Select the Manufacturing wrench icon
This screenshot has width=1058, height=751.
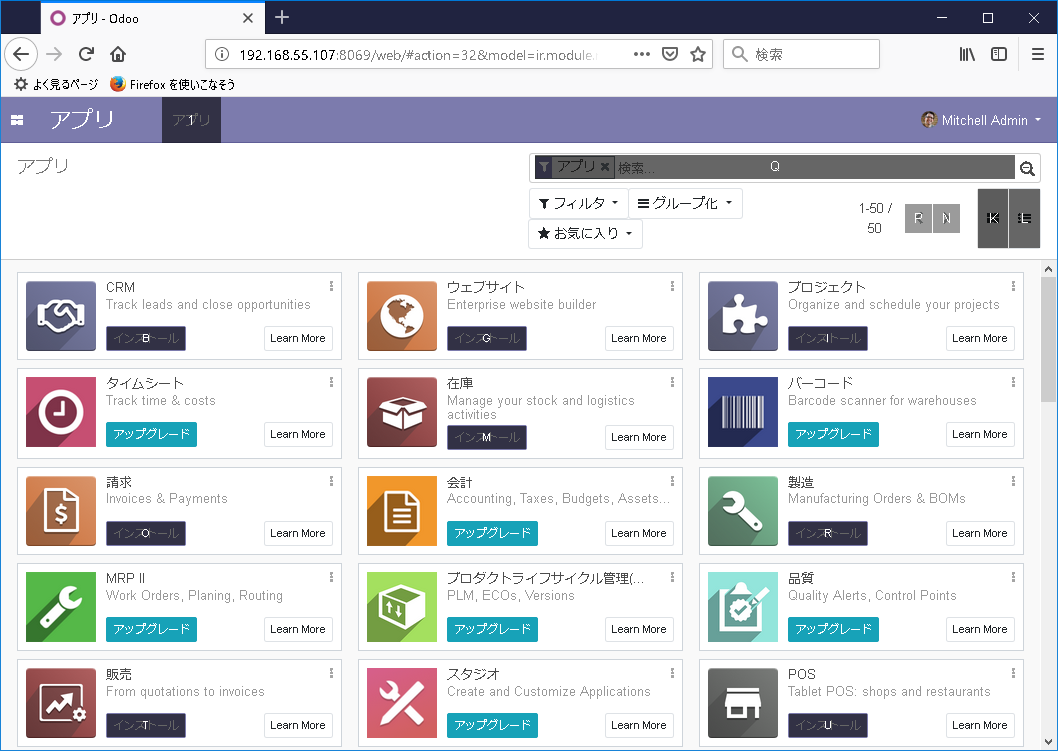pyautogui.click(x=743, y=511)
